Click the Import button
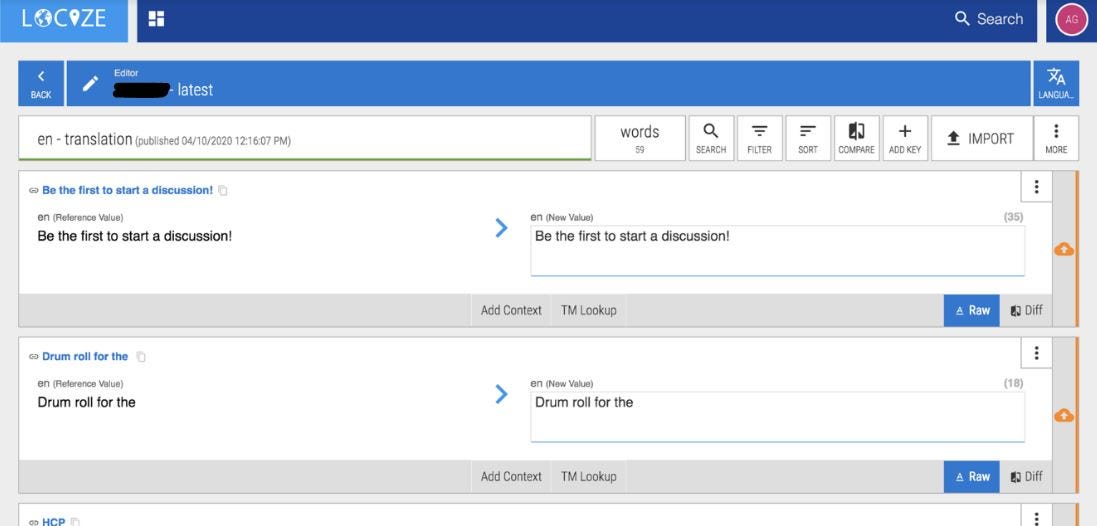 click(982, 138)
